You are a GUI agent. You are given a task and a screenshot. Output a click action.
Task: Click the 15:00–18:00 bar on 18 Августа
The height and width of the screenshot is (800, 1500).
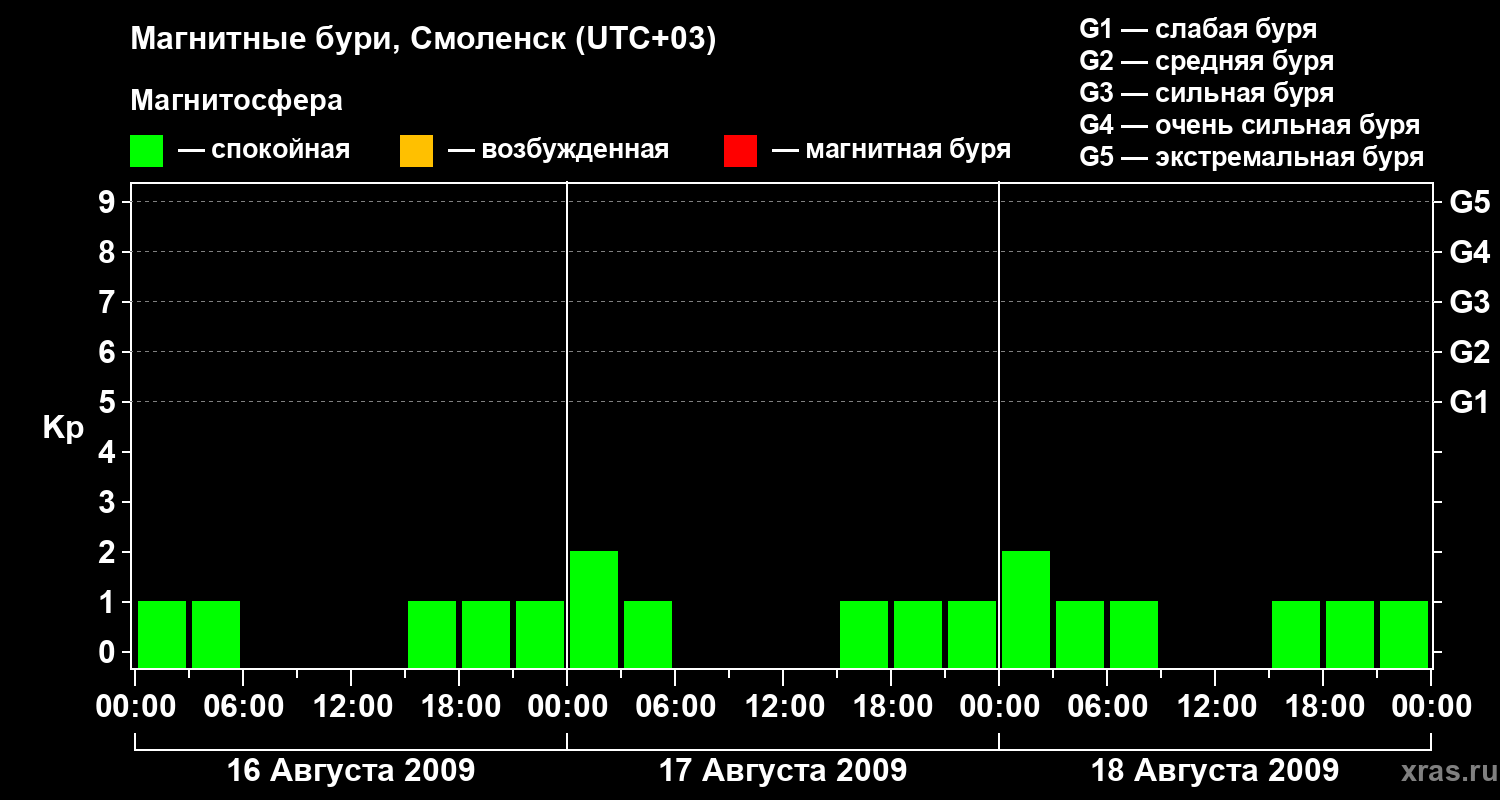tap(1296, 634)
